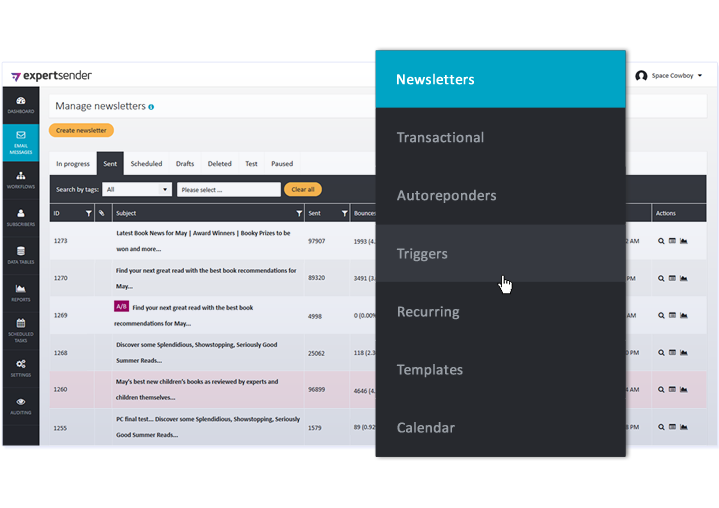Click the Actions column header
This screenshot has width=719, height=508.
(x=679, y=213)
